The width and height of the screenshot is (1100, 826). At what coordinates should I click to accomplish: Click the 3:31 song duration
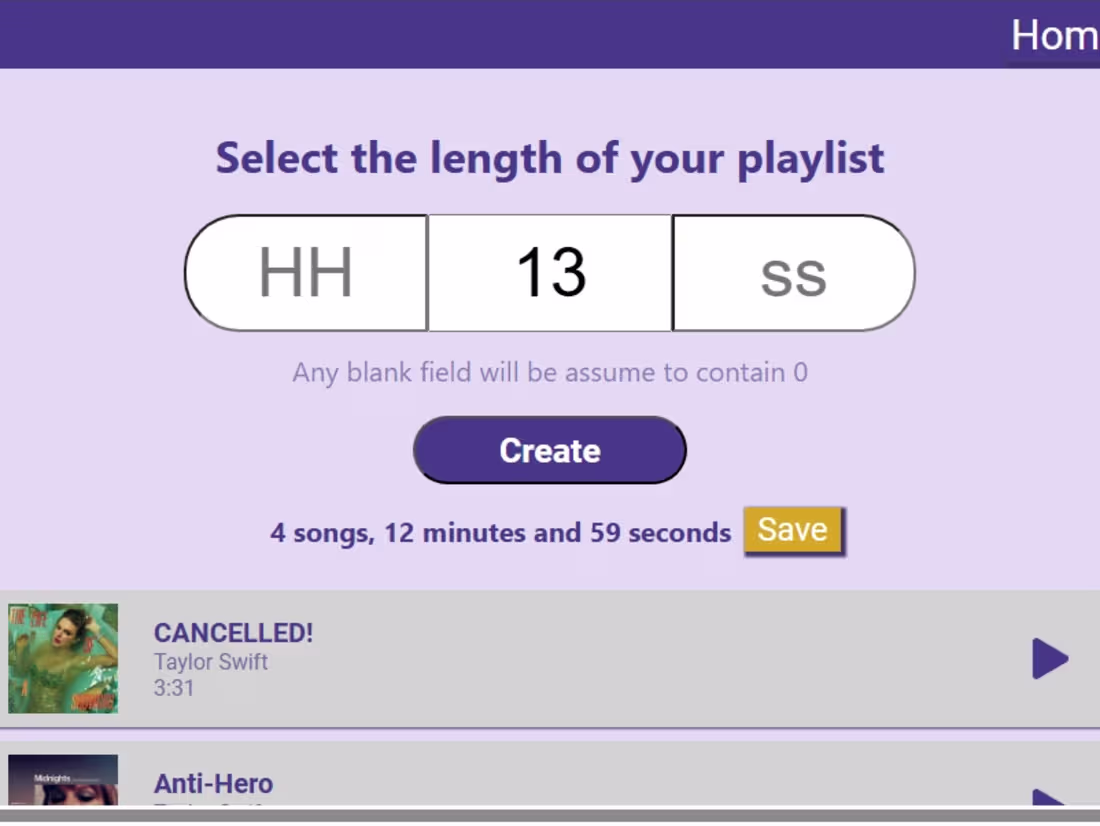(174, 688)
